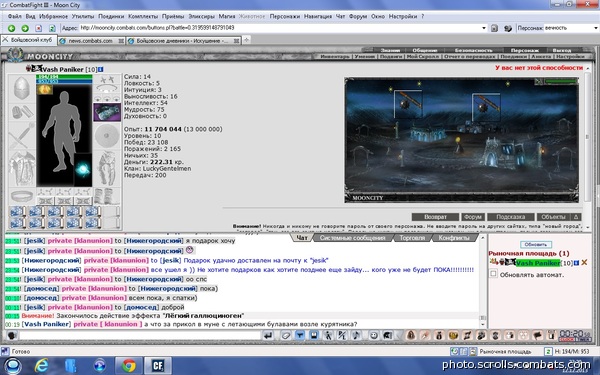Screen dimensions: 600x375
Task: Click the green back navigation arrow
Action: click(x=11, y=28)
